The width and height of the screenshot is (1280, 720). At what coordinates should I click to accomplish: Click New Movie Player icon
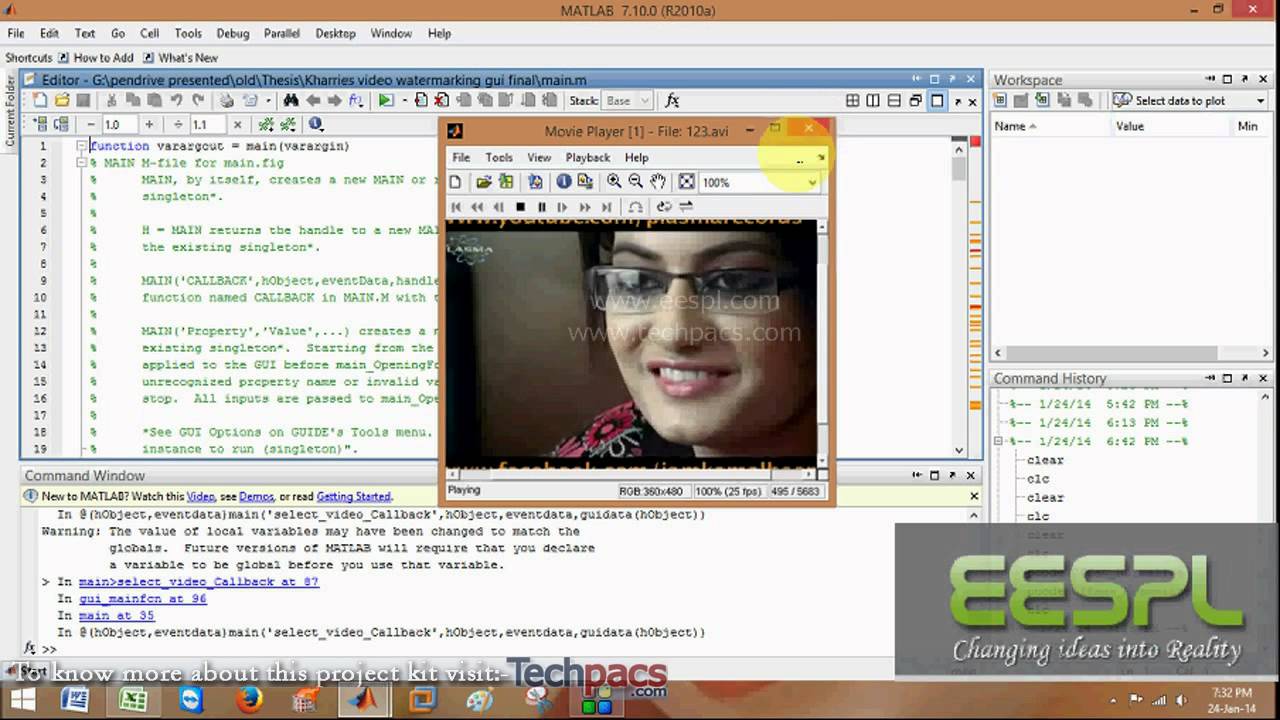coord(455,182)
